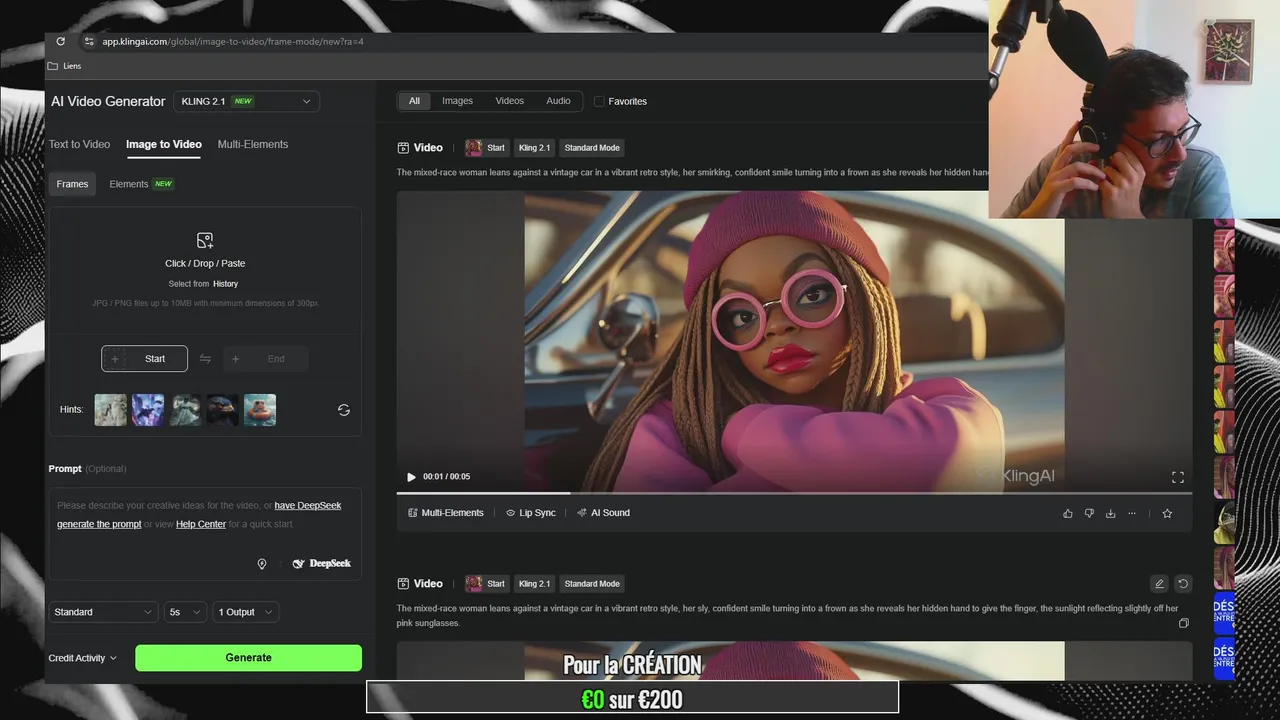Toggle the Favorites checkbox
The width and height of the screenshot is (1280, 720).
point(599,101)
